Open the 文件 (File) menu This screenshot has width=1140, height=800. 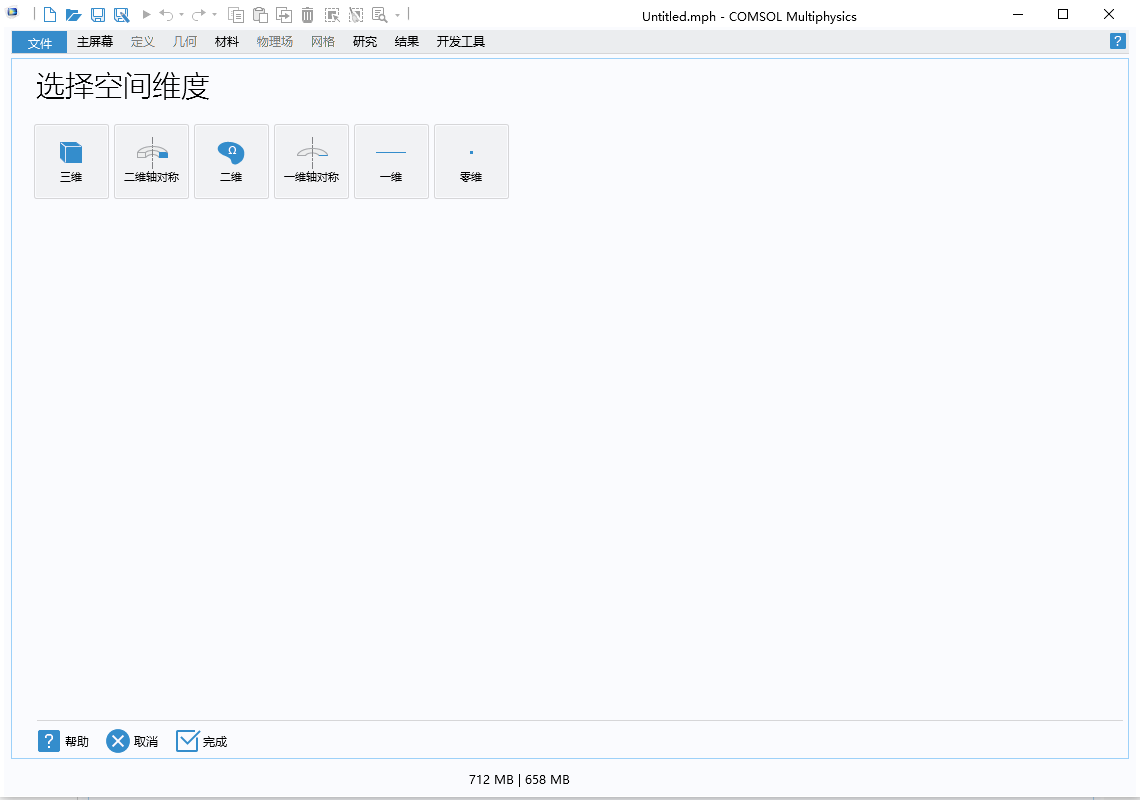pos(40,42)
